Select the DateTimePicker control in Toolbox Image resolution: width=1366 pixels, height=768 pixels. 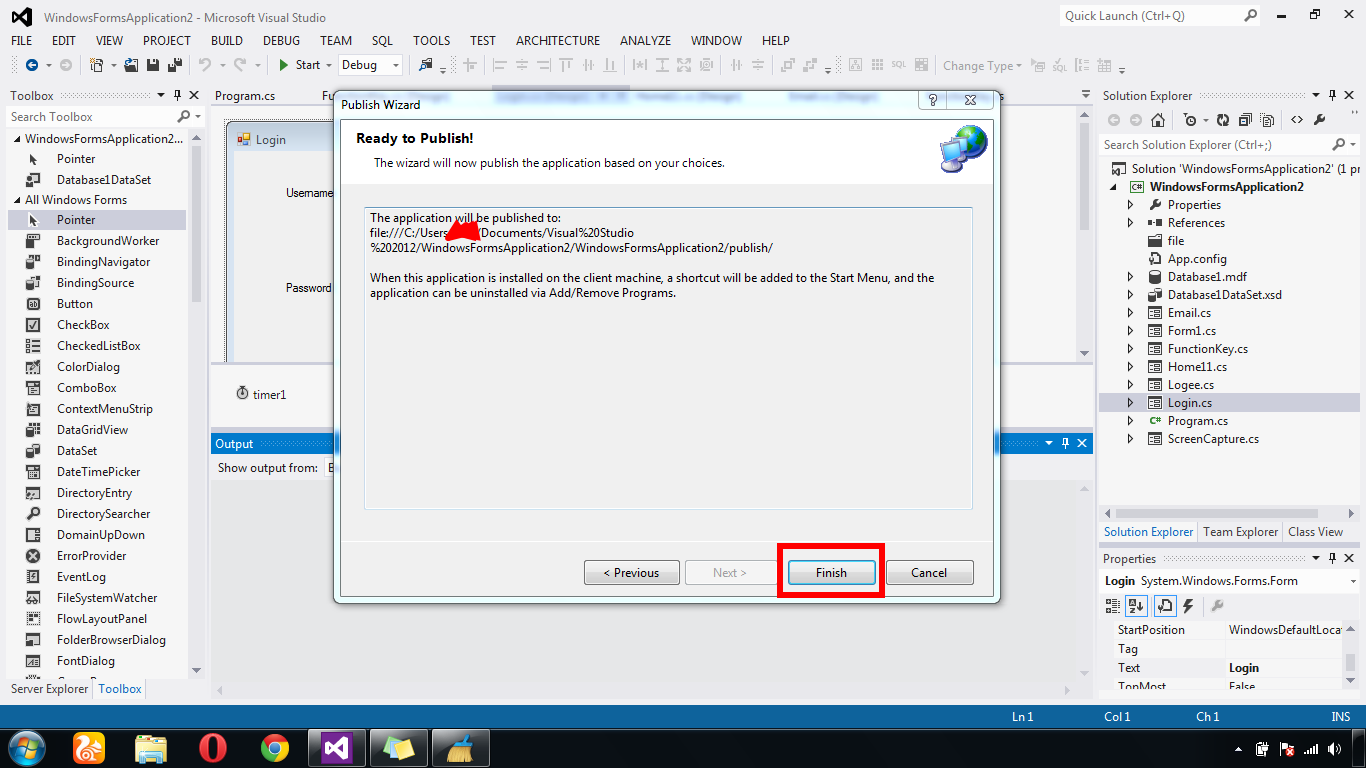tap(98, 472)
